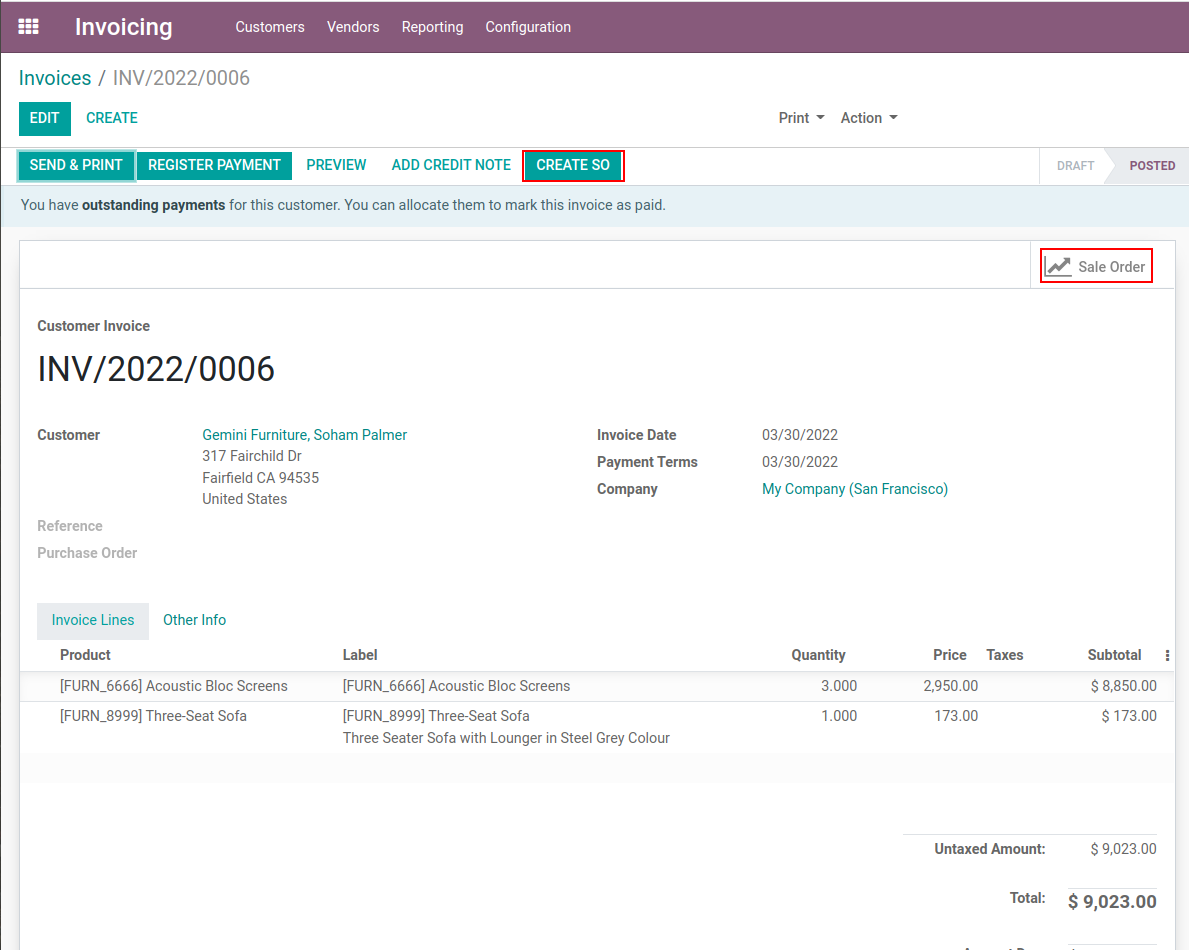Image resolution: width=1189 pixels, height=950 pixels.
Task: Open the apps grid menu icon
Action: (x=29, y=27)
